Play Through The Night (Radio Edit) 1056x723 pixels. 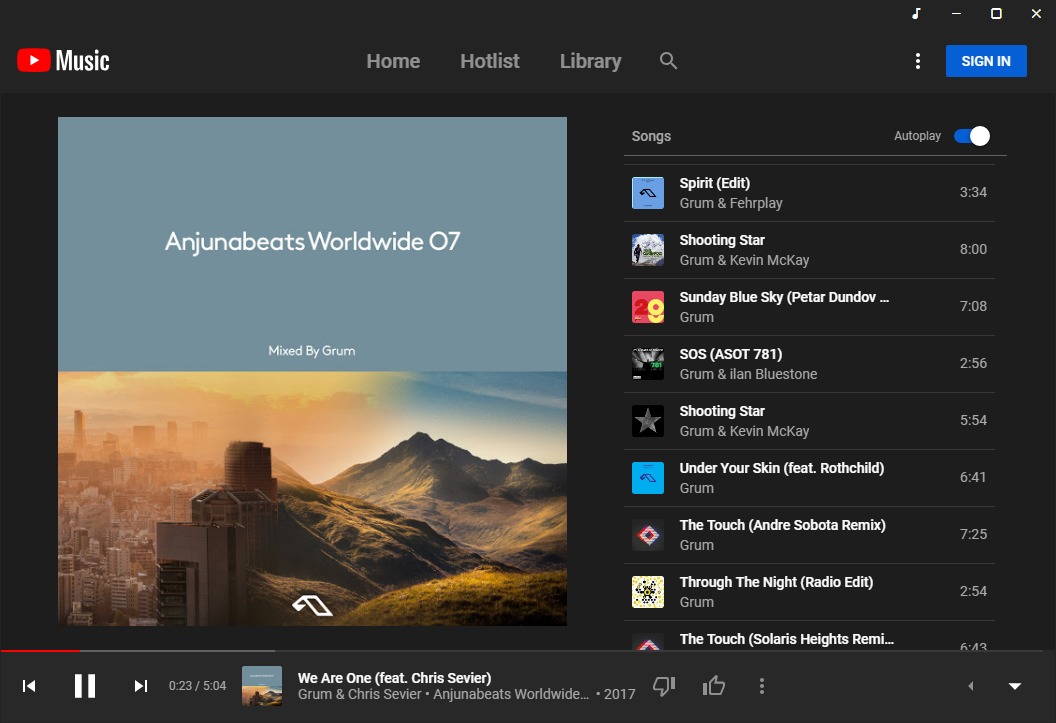pos(810,592)
